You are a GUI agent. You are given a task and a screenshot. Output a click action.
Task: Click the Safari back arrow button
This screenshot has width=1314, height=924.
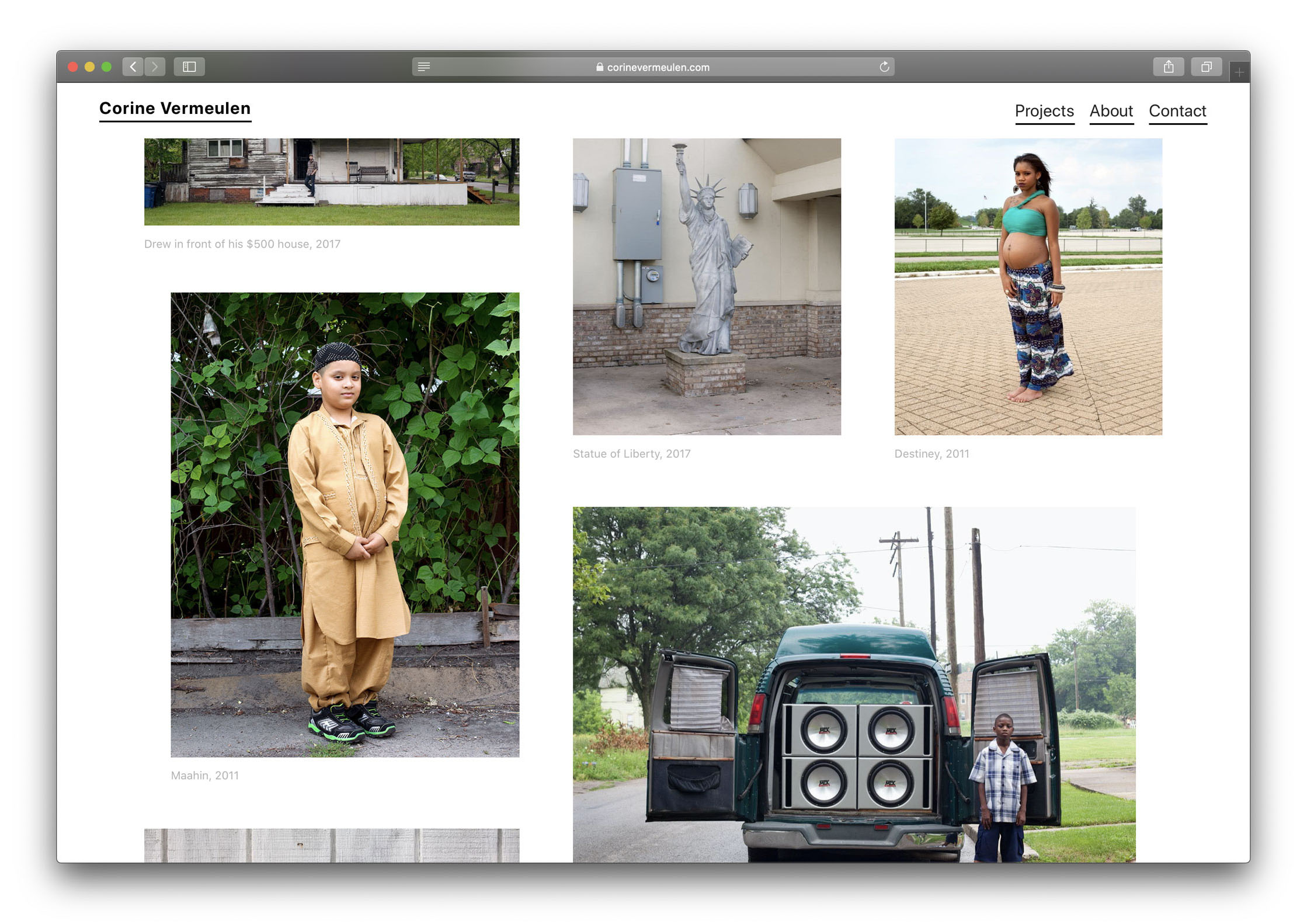[x=133, y=67]
